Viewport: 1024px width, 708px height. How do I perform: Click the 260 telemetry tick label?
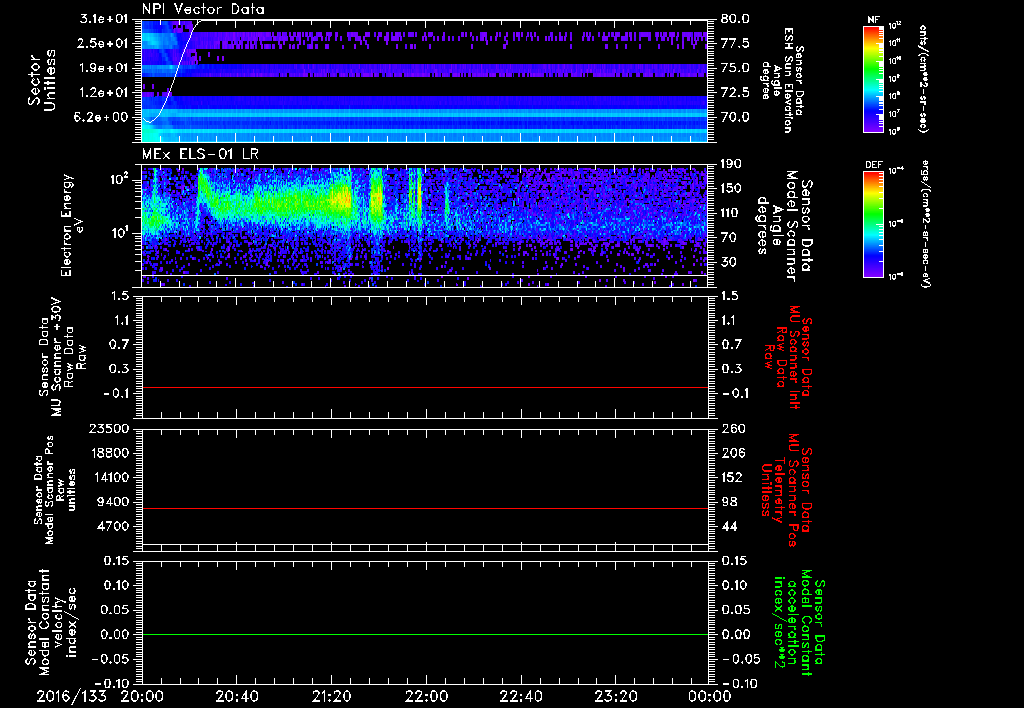tap(731, 428)
